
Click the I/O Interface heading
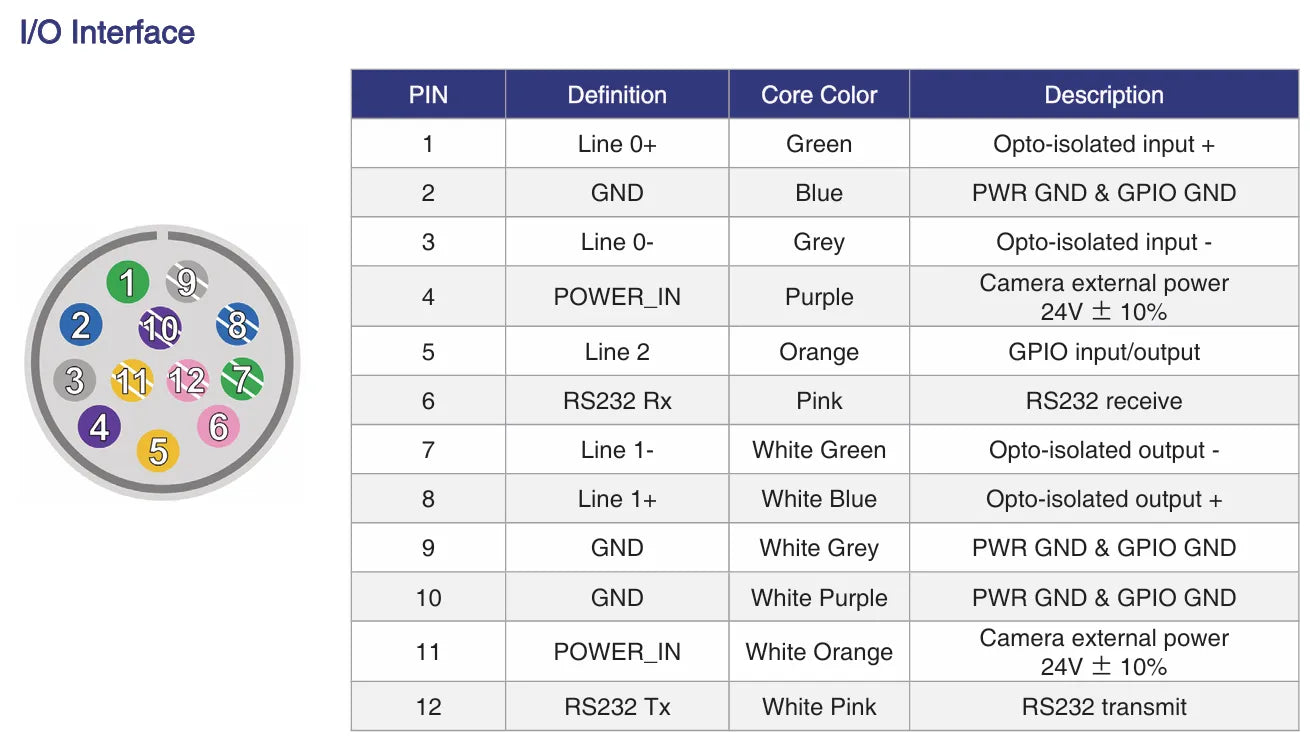coord(108,33)
